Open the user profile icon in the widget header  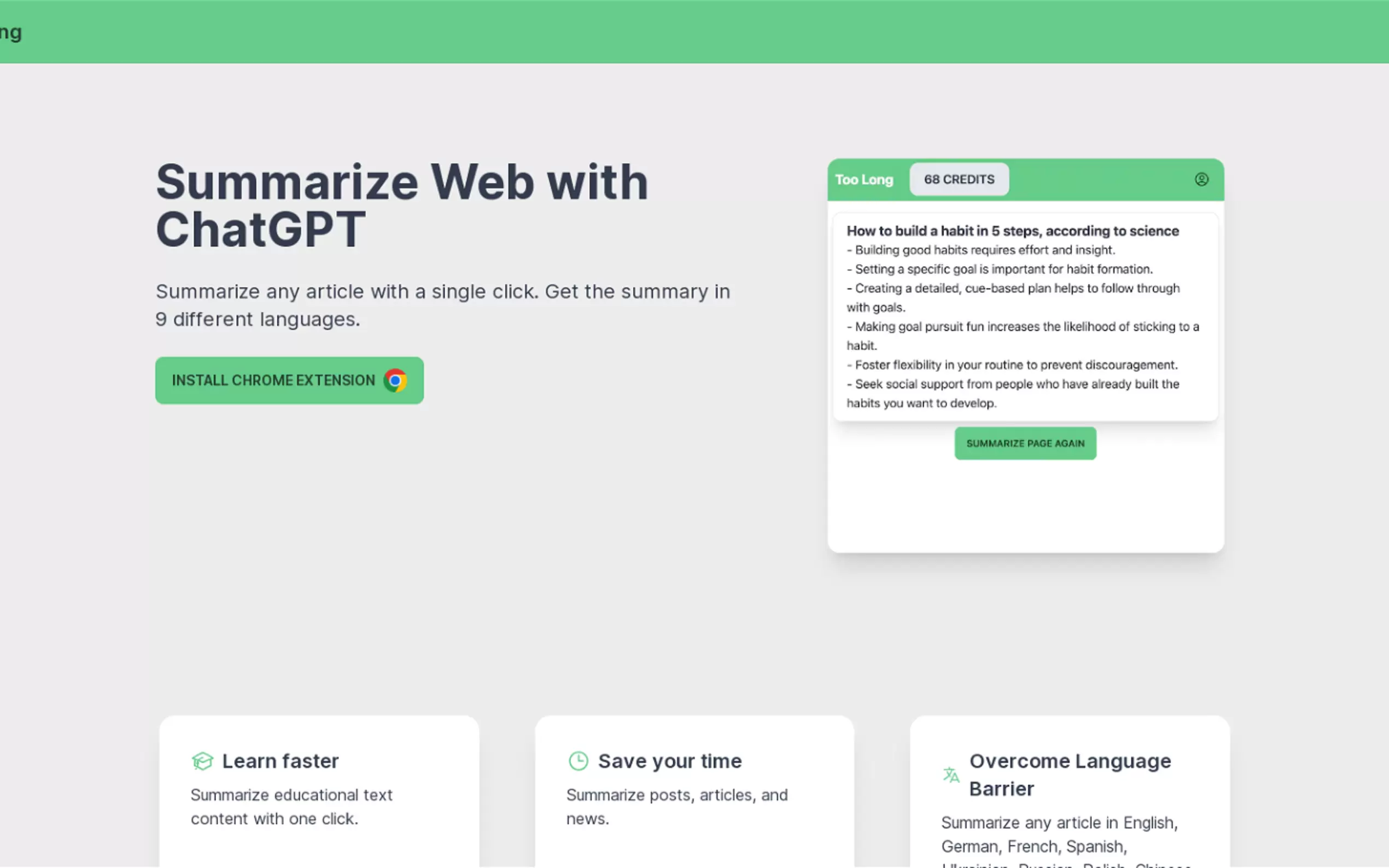(1203, 179)
